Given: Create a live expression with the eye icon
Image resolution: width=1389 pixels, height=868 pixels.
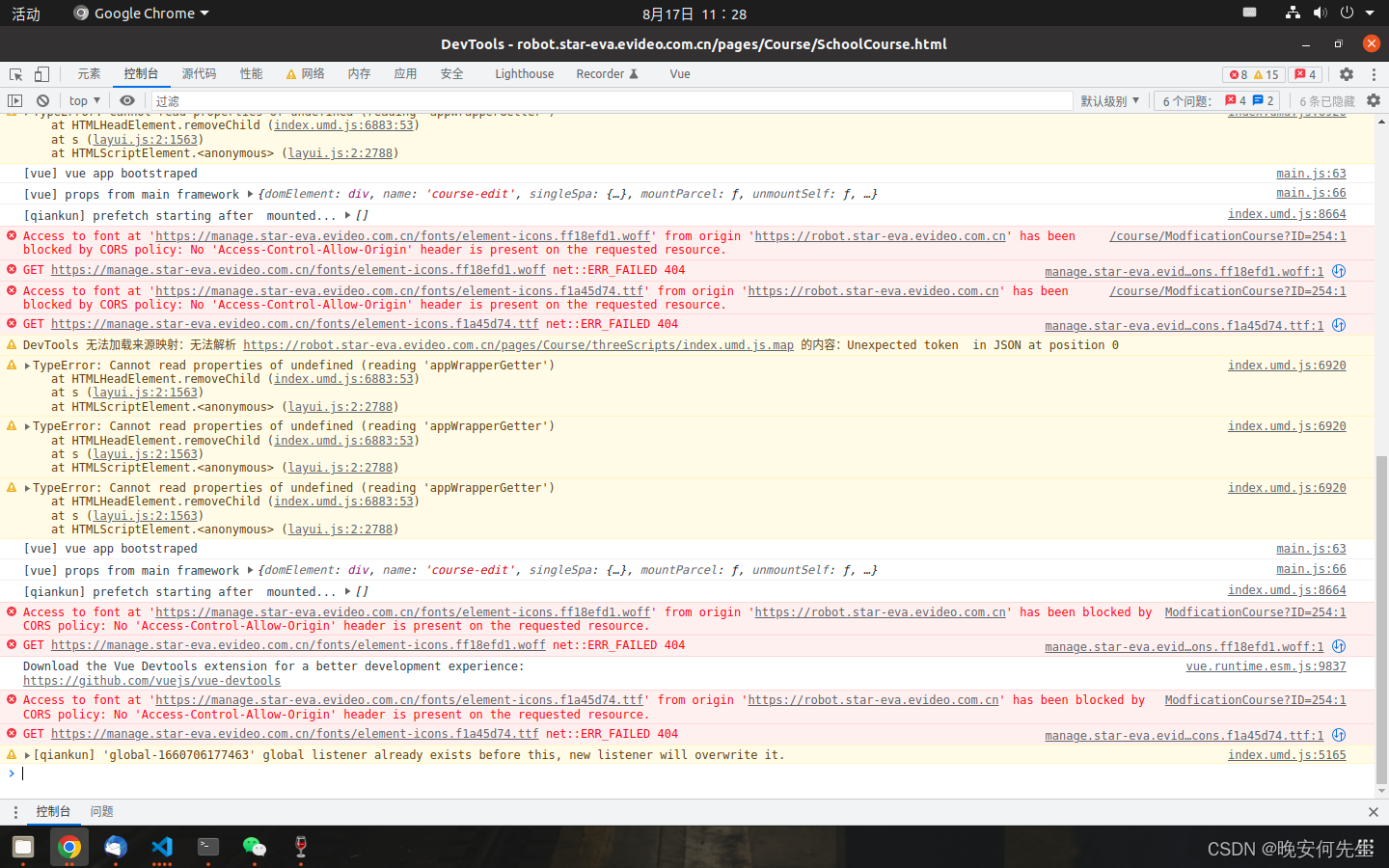Looking at the screenshot, I should click(x=127, y=100).
